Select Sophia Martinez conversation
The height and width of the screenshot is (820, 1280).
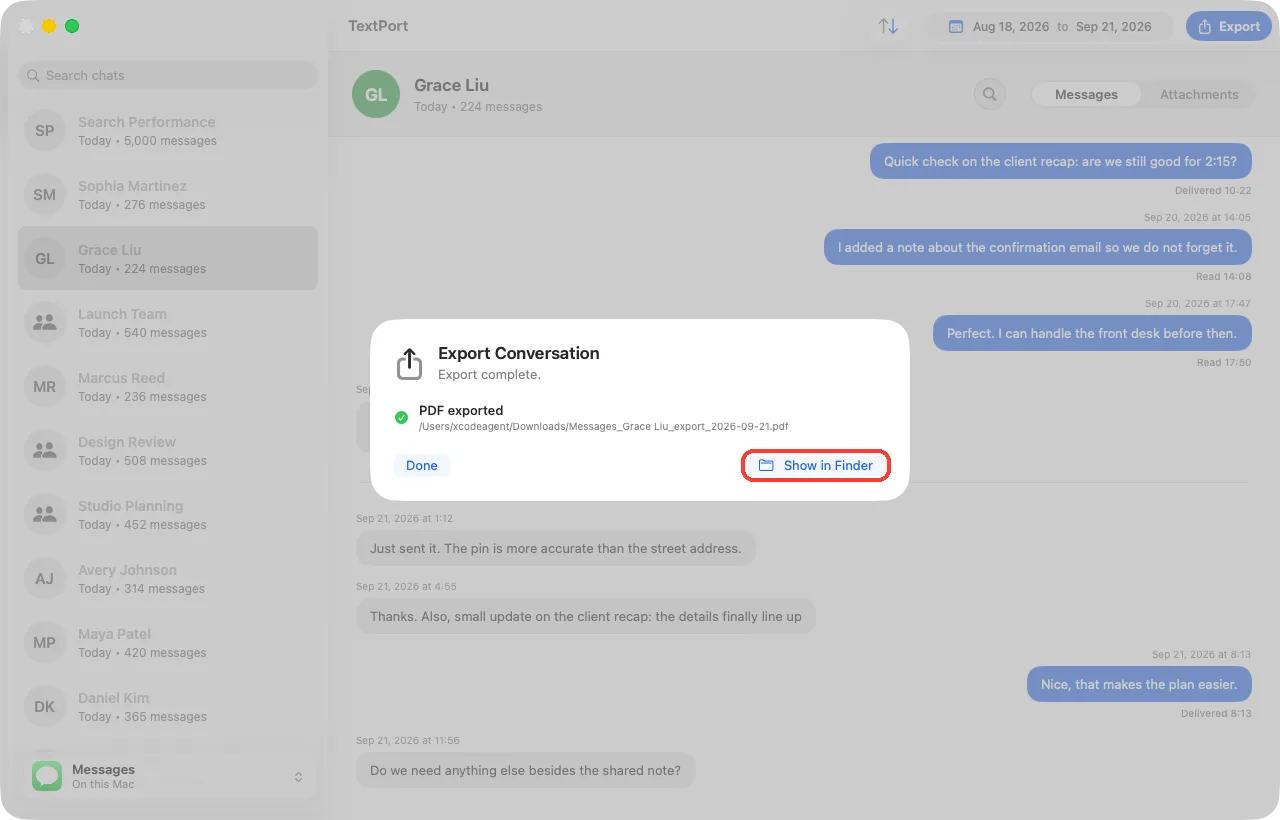(168, 194)
